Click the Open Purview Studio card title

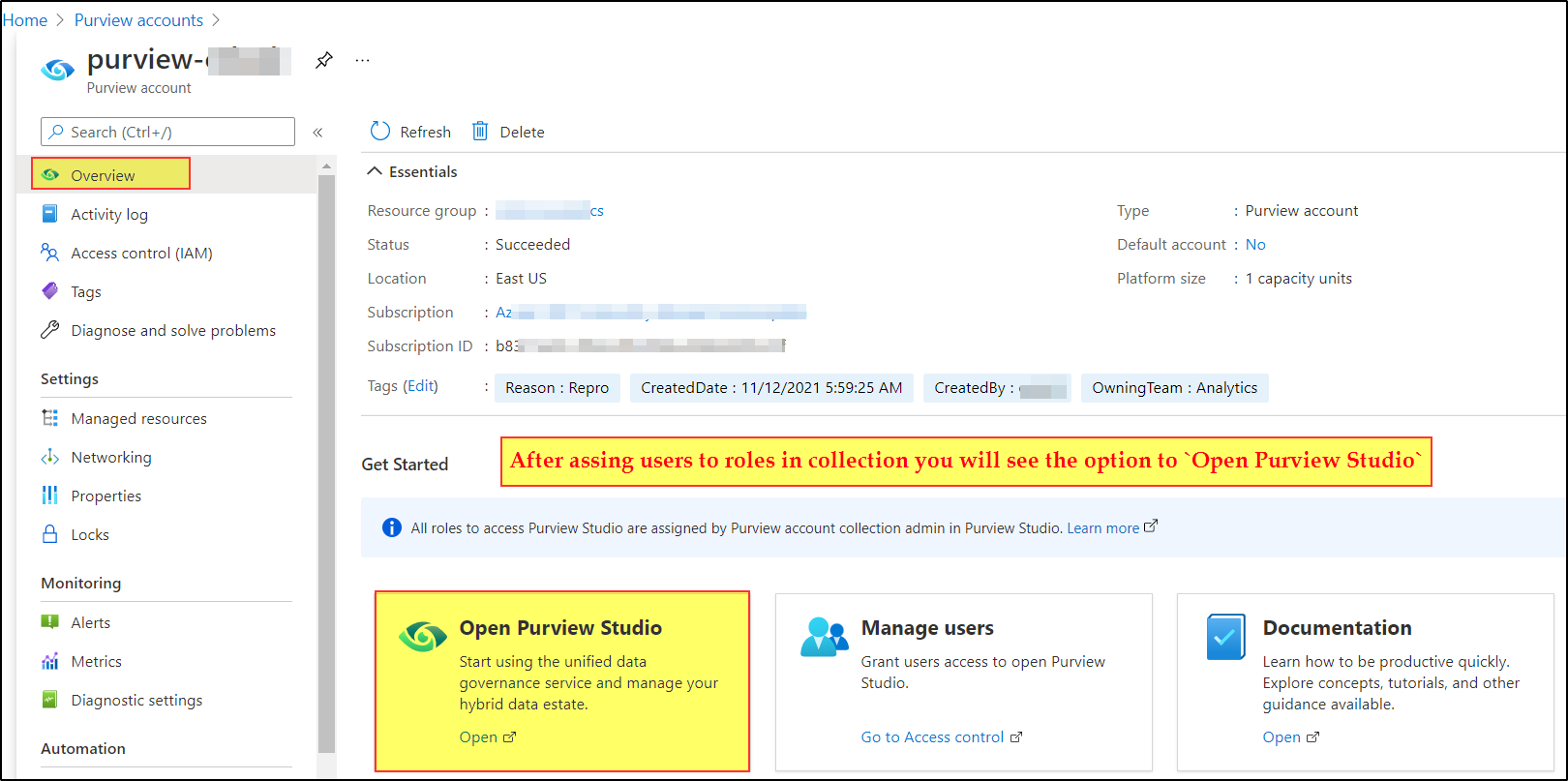(560, 628)
